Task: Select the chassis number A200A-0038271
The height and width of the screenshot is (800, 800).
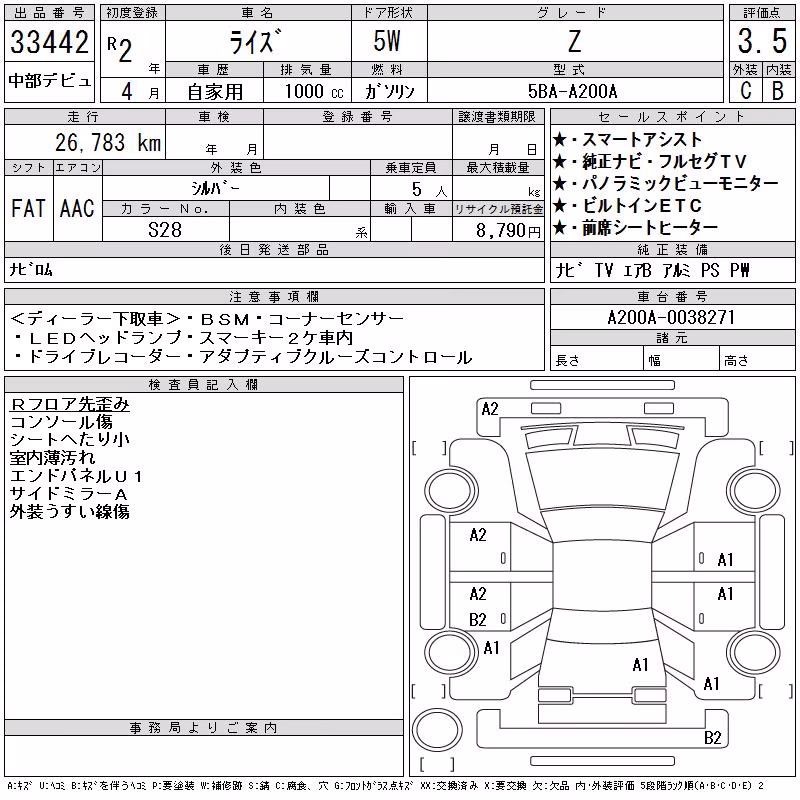Action: pyautogui.click(x=671, y=317)
